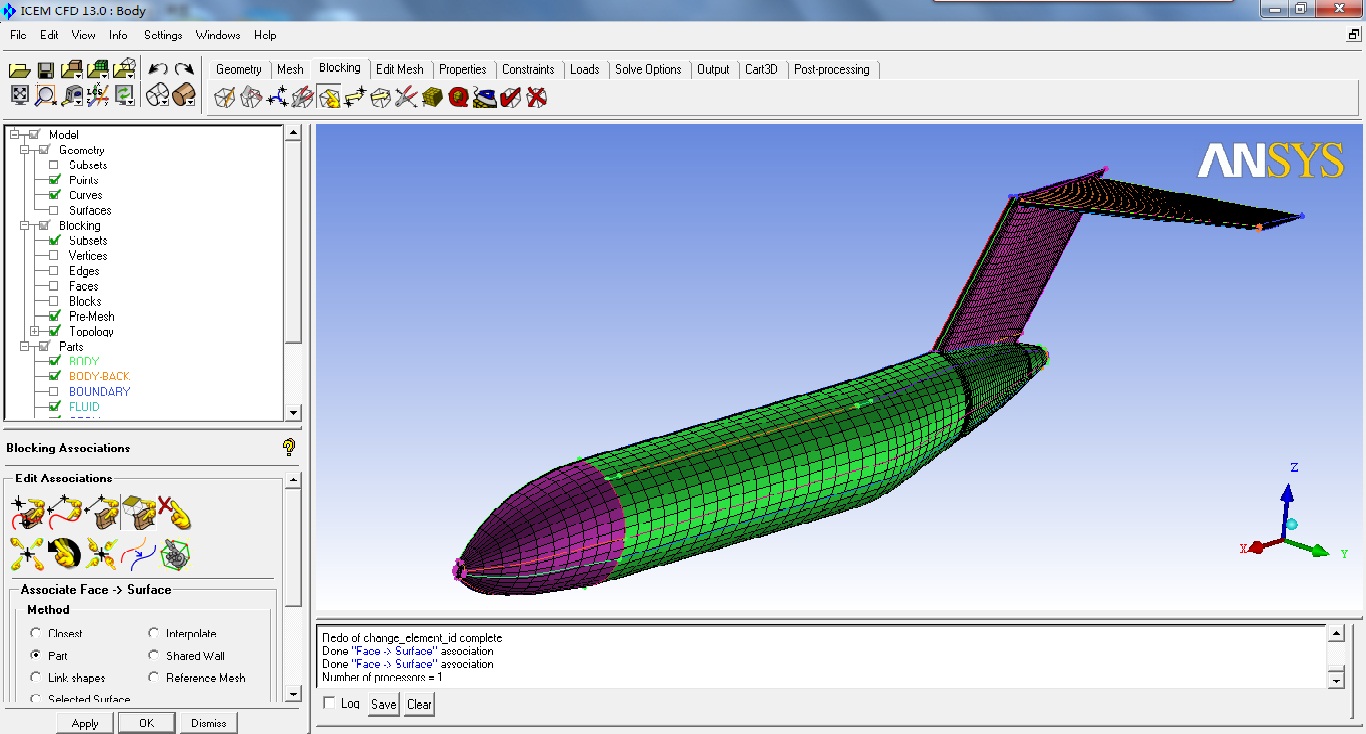Switch to the Edit Mesh tab
The width and height of the screenshot is (1366, 734).
[x=399, y=69]
